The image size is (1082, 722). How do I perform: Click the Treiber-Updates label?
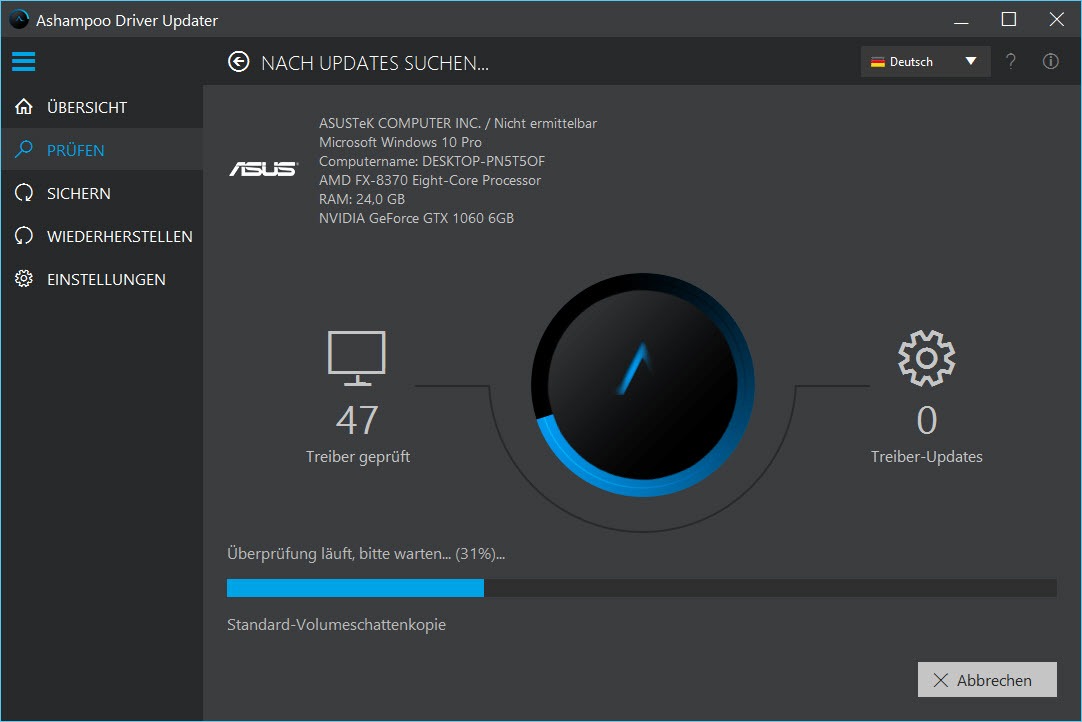(x=927, y=457)
